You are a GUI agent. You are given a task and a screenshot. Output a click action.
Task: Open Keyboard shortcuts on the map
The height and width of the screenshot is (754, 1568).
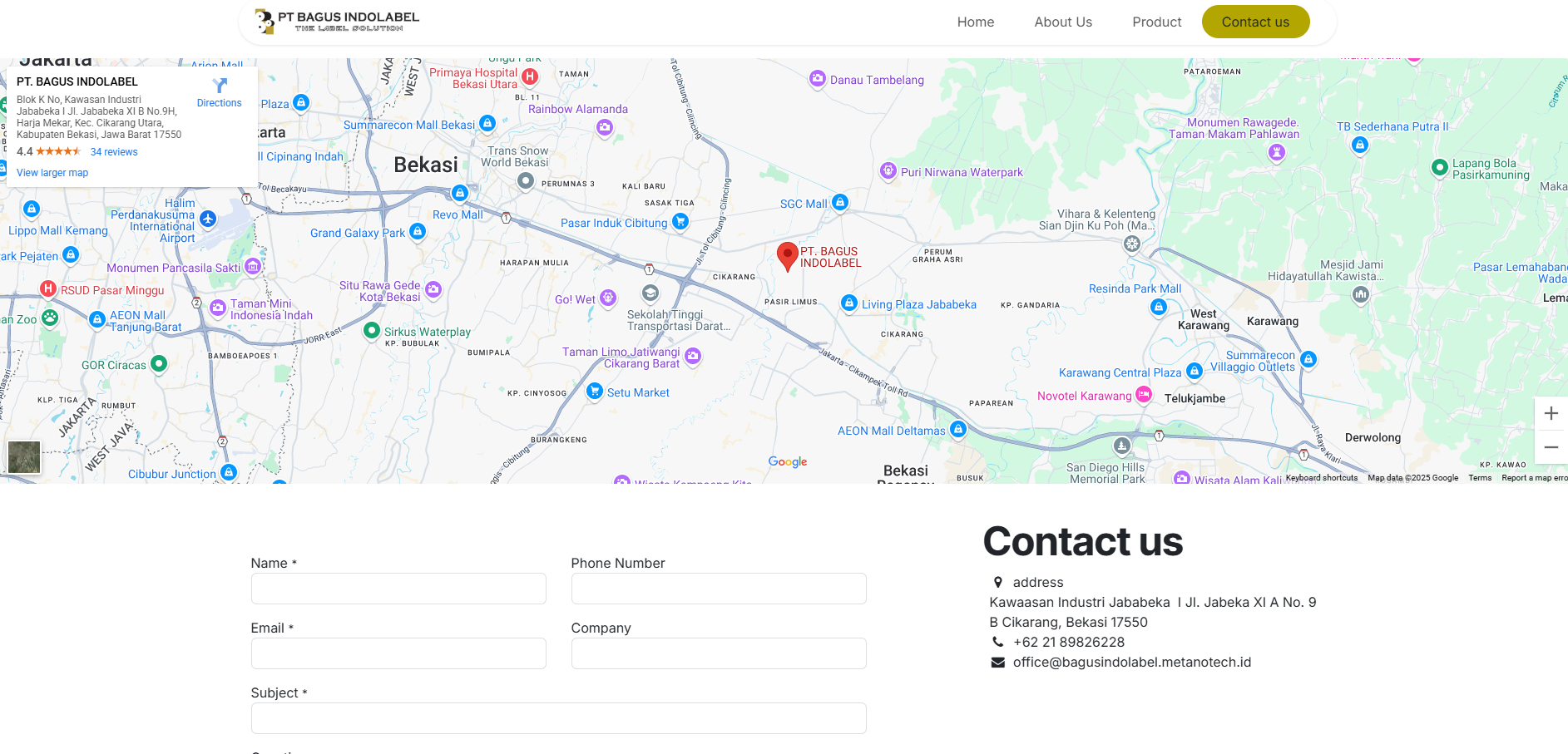[1321, 478]
